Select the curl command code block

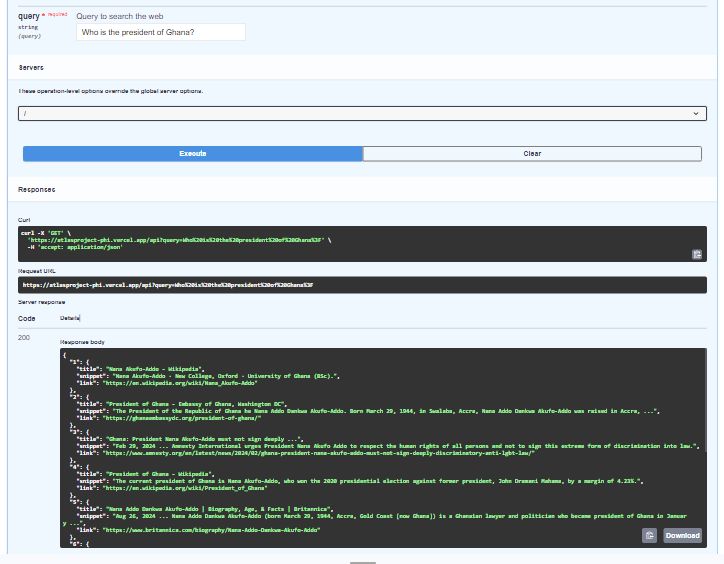[x=362, y=244]
